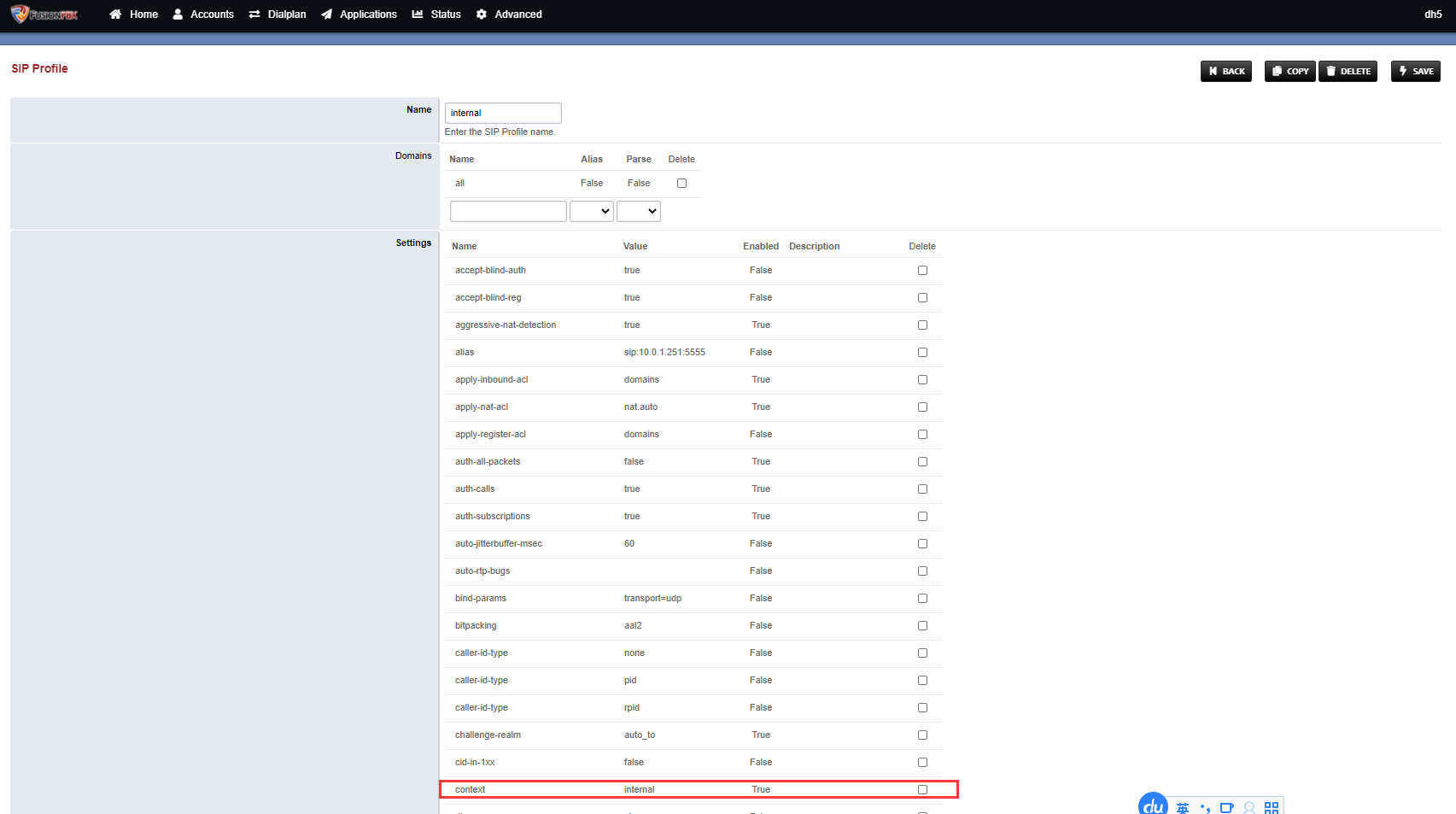
Task: Click the dh5 user label
Action: tap(1433, 15)
